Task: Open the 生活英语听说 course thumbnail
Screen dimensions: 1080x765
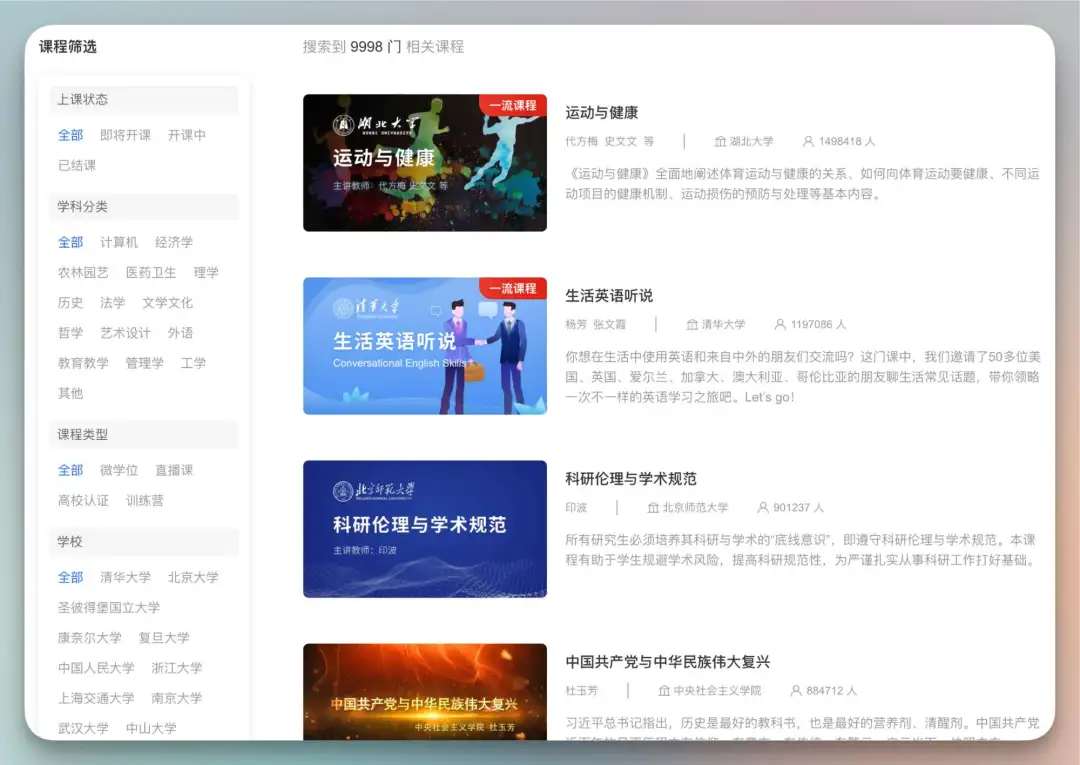Action: (x=425, y=346)
